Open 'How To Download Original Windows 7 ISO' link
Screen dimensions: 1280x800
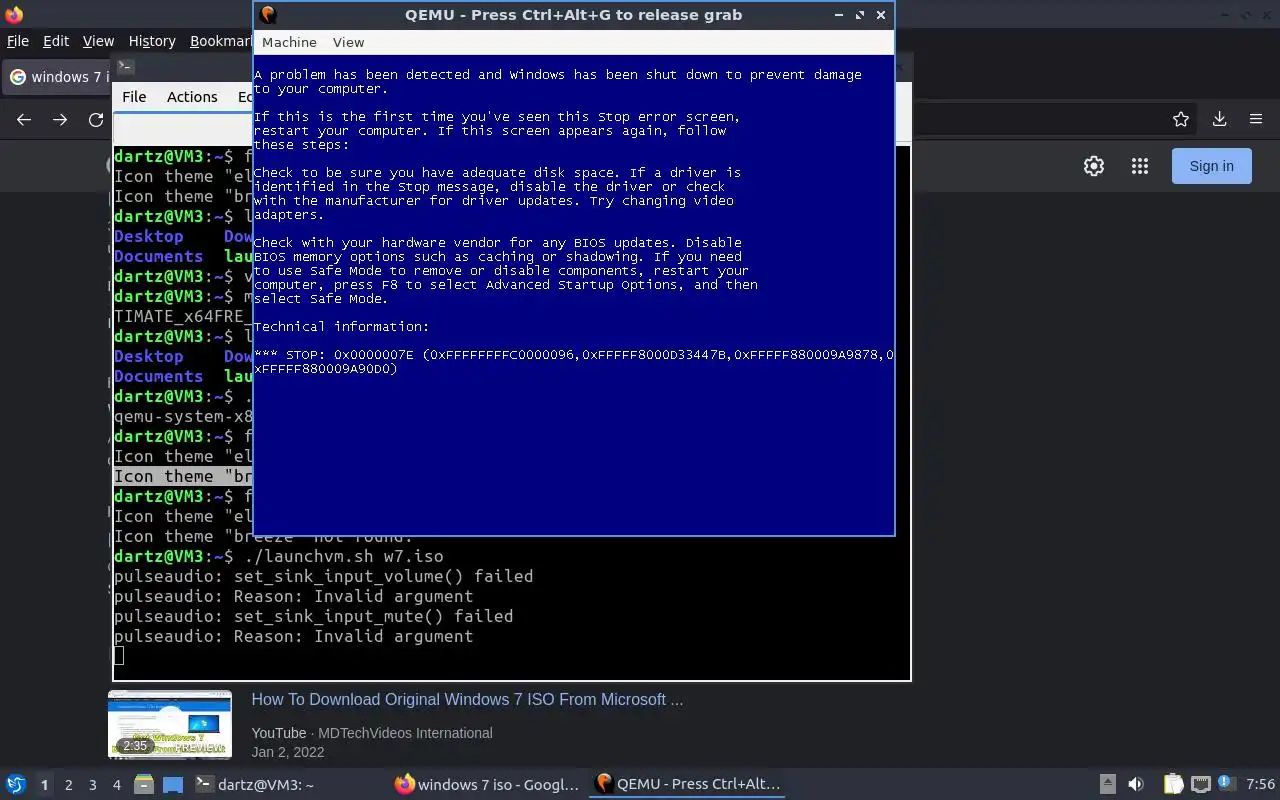467,699
